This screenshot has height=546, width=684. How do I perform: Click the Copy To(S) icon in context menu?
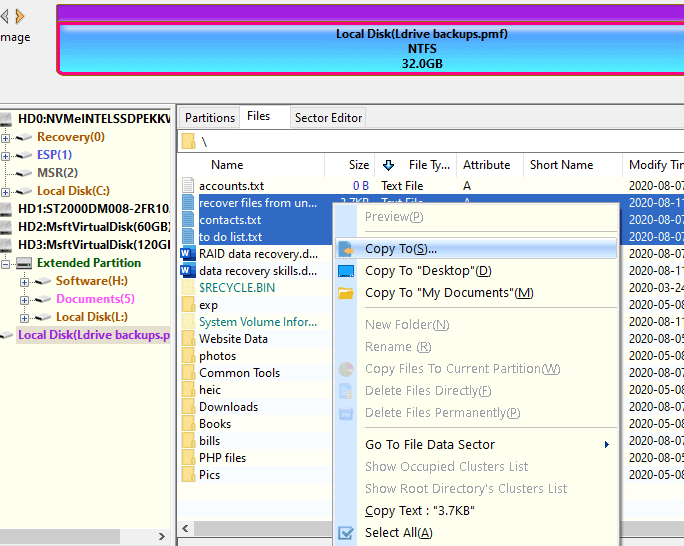click(346, 249)
